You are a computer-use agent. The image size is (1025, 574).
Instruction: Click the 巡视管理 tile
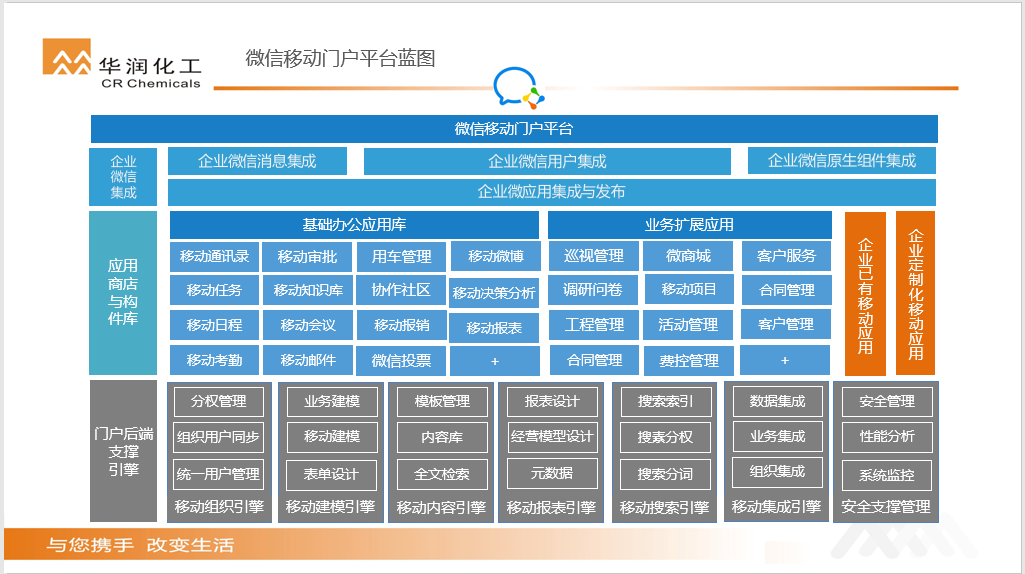[594, 256]
